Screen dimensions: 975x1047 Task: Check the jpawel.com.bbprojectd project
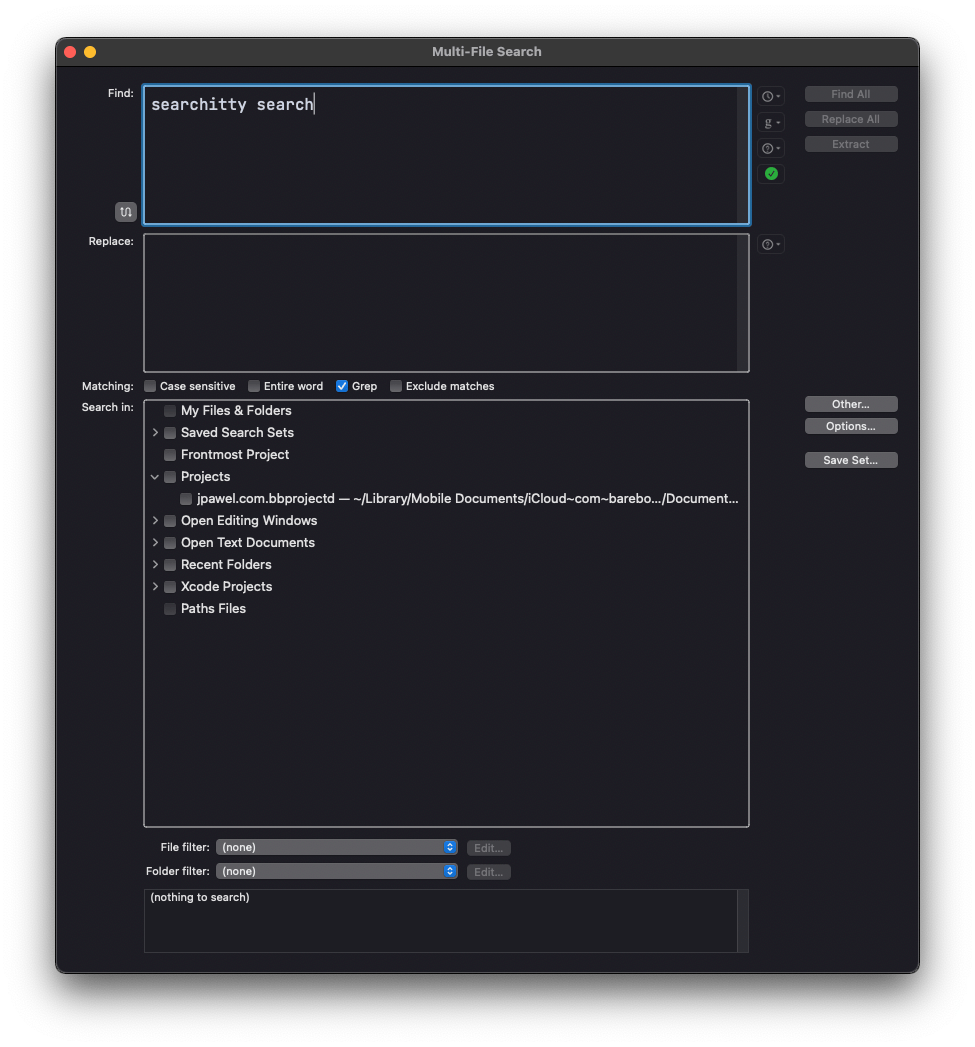186,499
